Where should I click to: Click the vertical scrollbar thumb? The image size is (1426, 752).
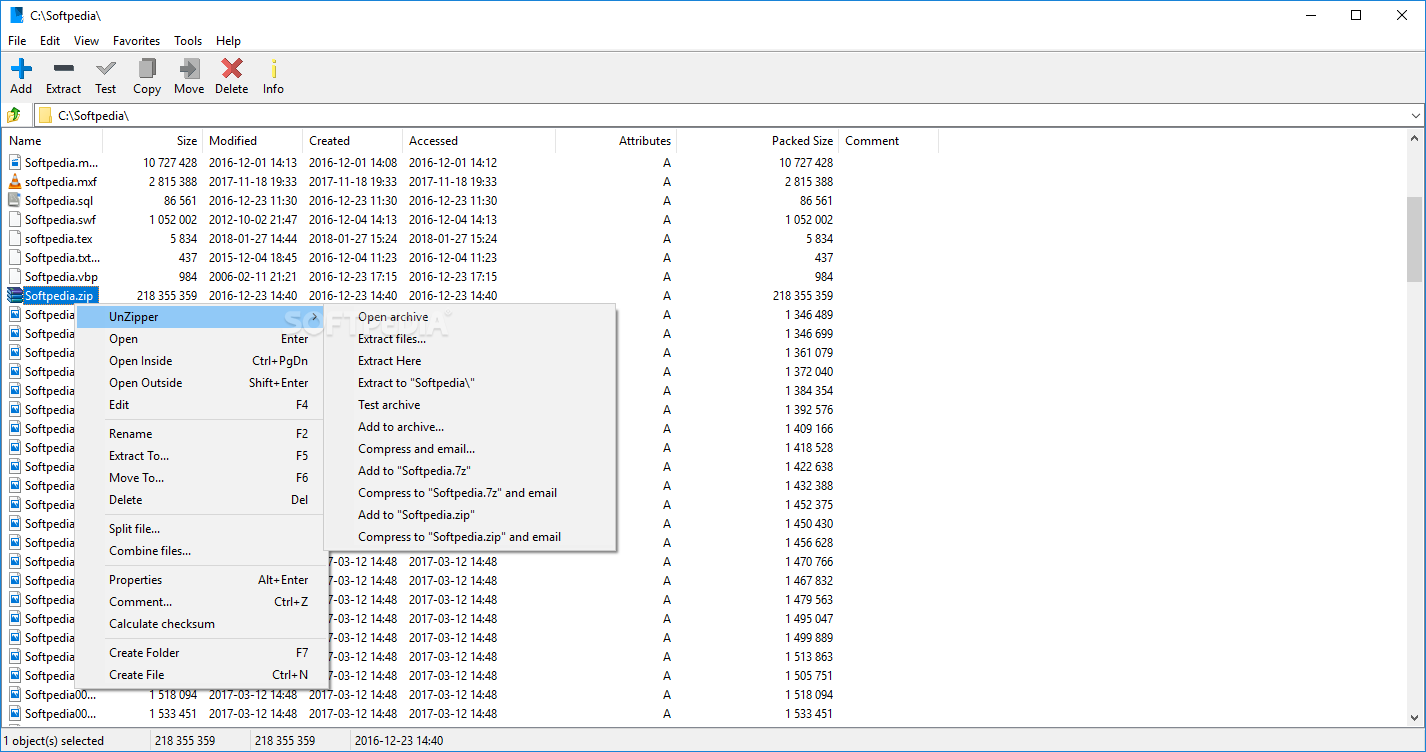click(x=1414, y=239)
